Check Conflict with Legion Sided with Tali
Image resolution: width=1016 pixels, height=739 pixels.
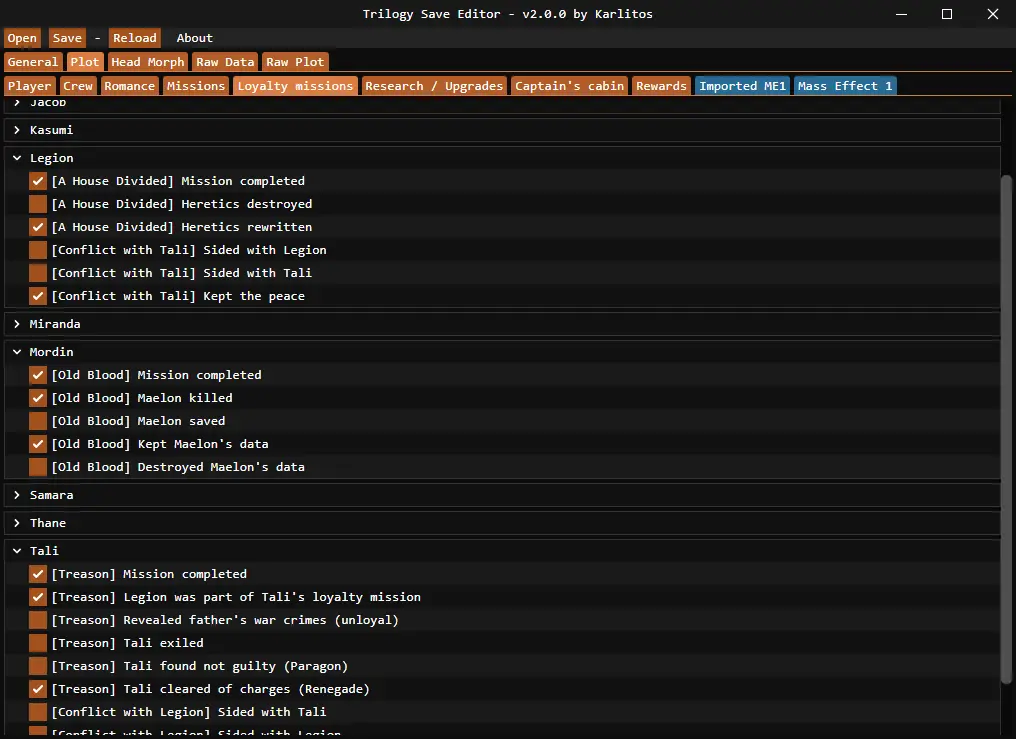tap(38, 712)
